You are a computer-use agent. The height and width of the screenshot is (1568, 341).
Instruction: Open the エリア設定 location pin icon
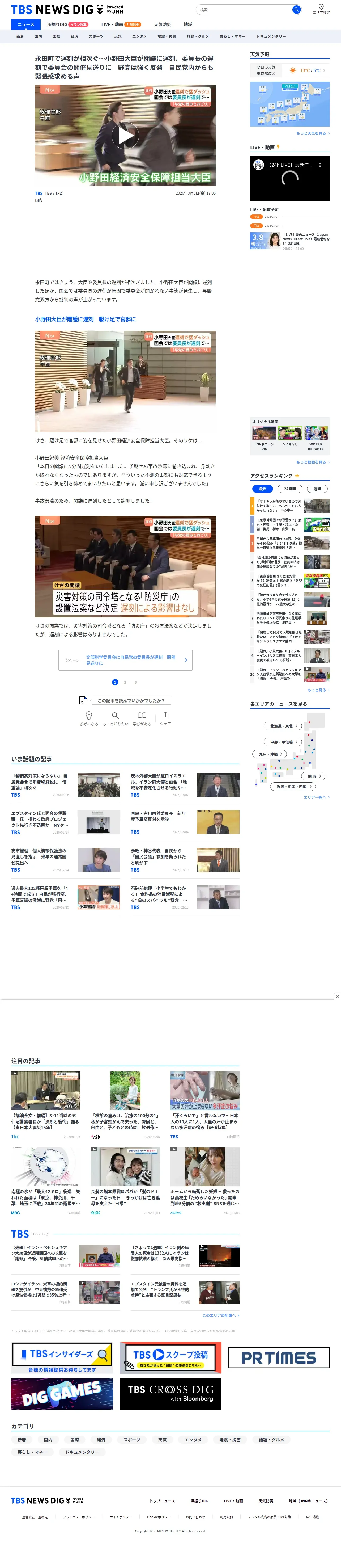coord(321,7)
